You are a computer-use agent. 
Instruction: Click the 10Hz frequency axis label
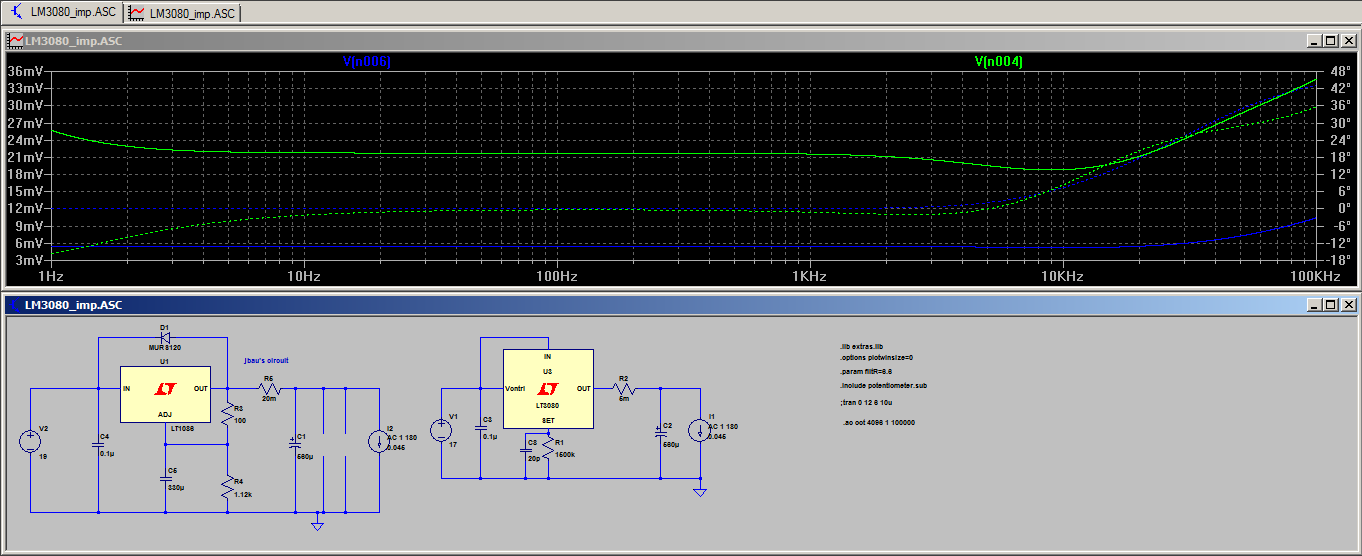pyautogui.click(x=303, y=276)
